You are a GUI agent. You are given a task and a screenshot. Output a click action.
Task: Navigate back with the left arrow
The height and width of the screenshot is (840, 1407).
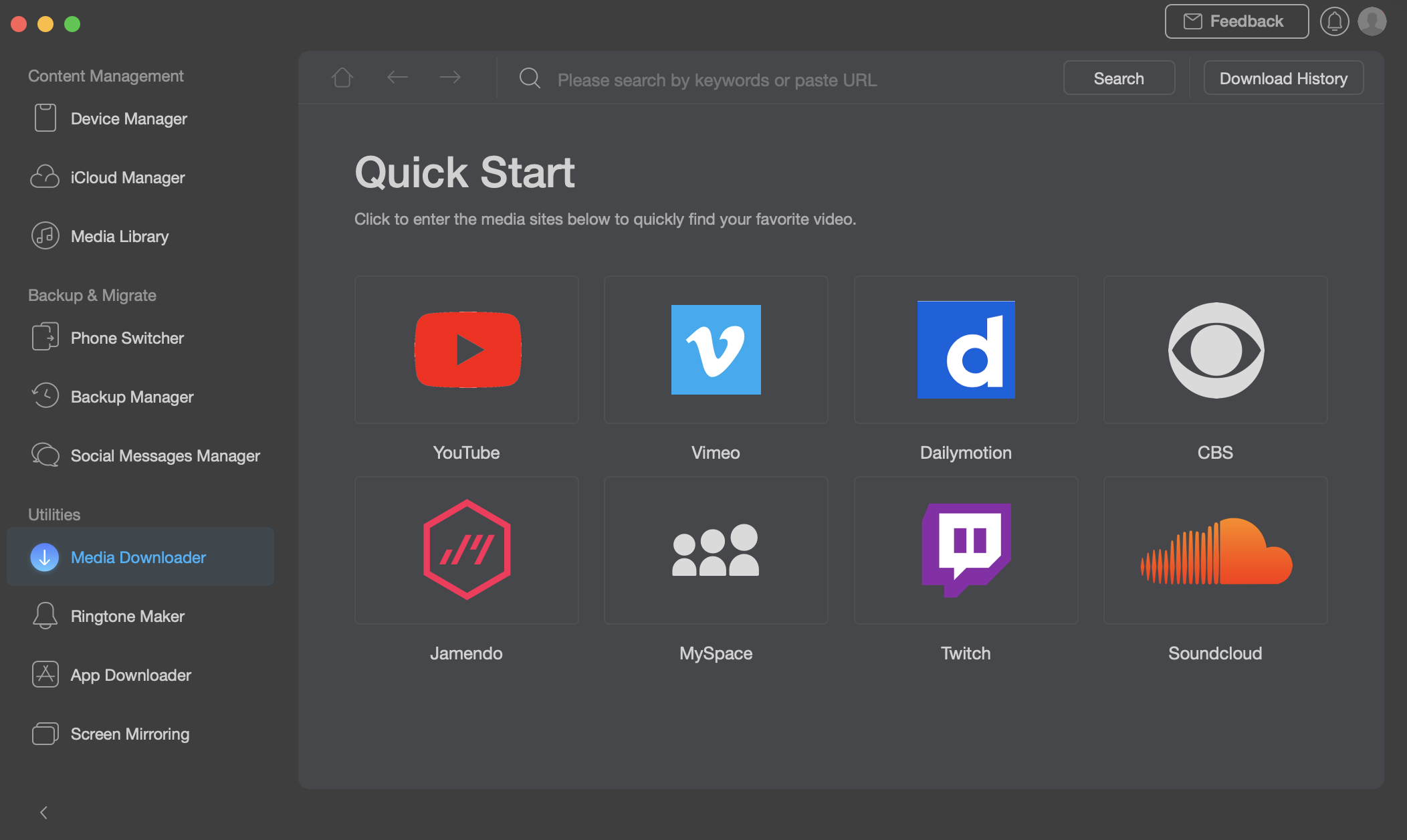pos(397,78)
